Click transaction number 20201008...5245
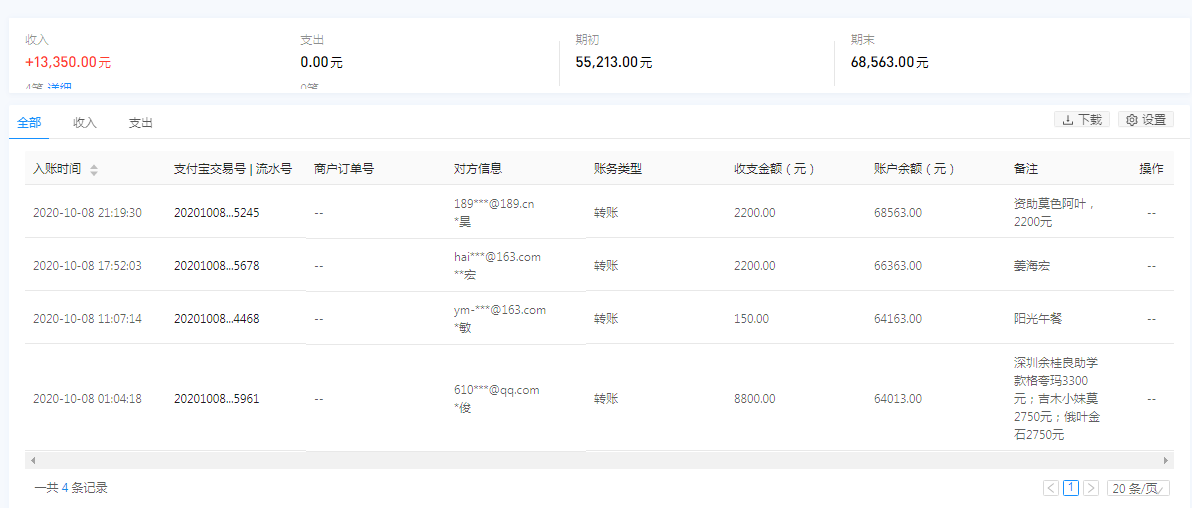Screen dimensions: 1192x508 [216, 213]
